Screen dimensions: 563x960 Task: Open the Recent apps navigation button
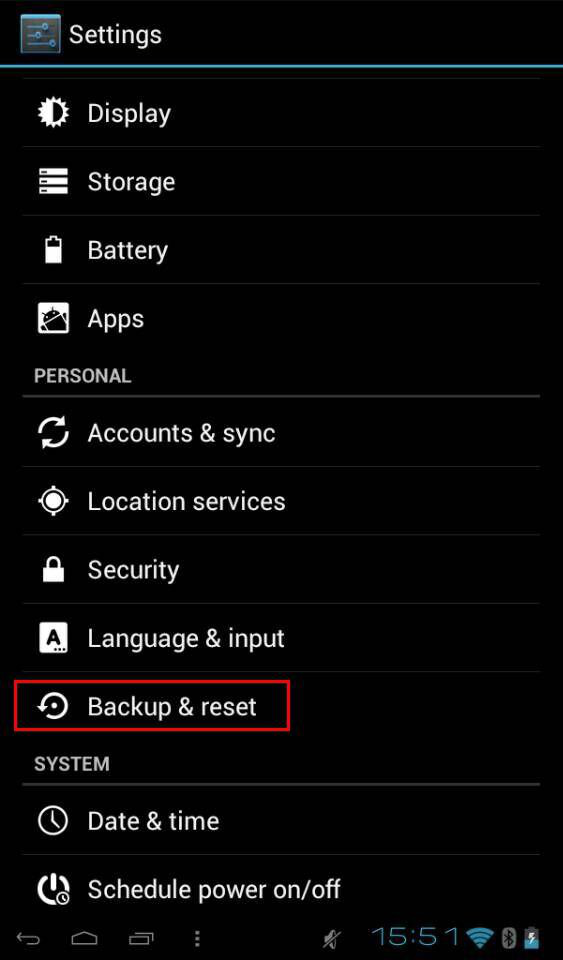click(x=141, y=938)
